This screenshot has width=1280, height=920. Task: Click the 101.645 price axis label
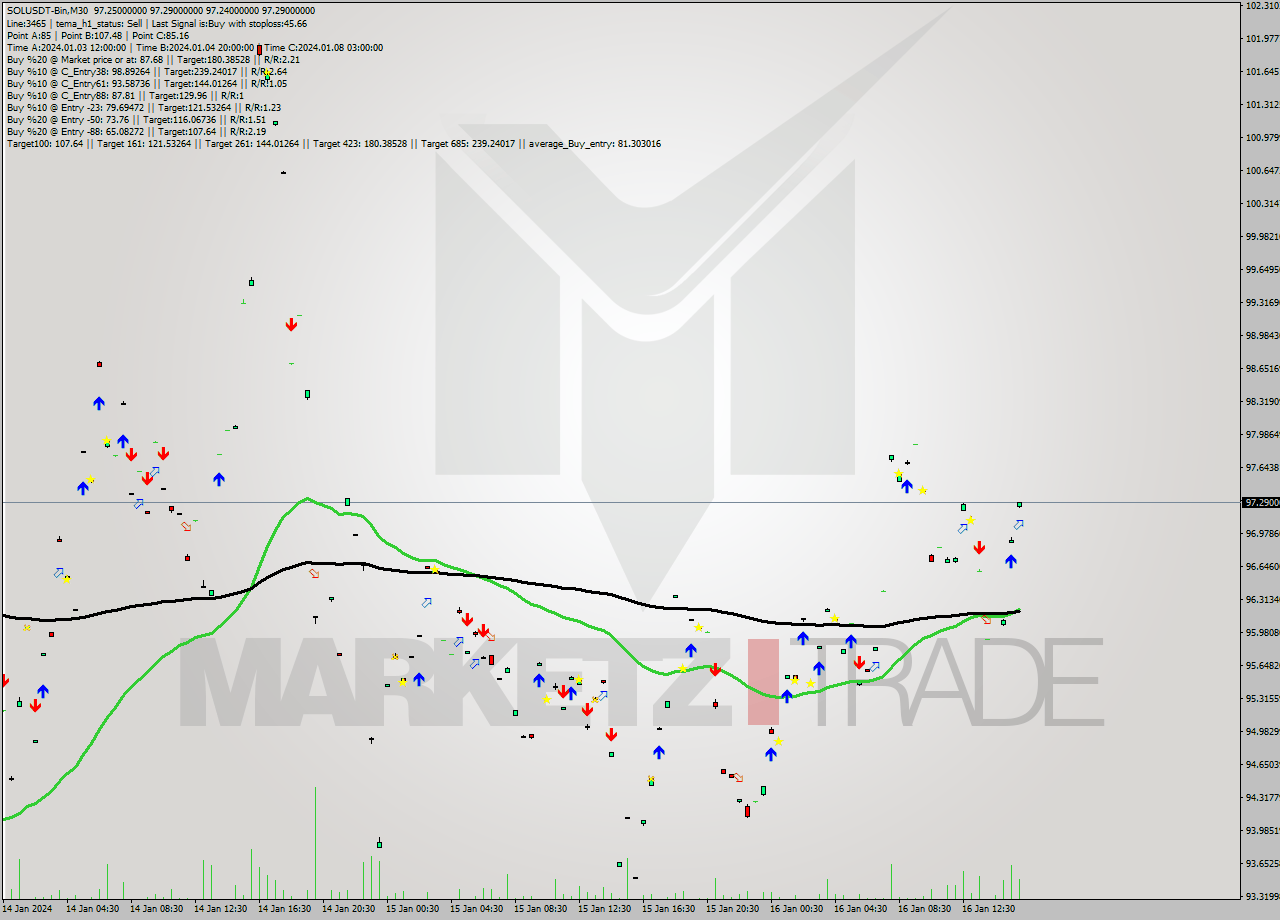click(1262, 72)
